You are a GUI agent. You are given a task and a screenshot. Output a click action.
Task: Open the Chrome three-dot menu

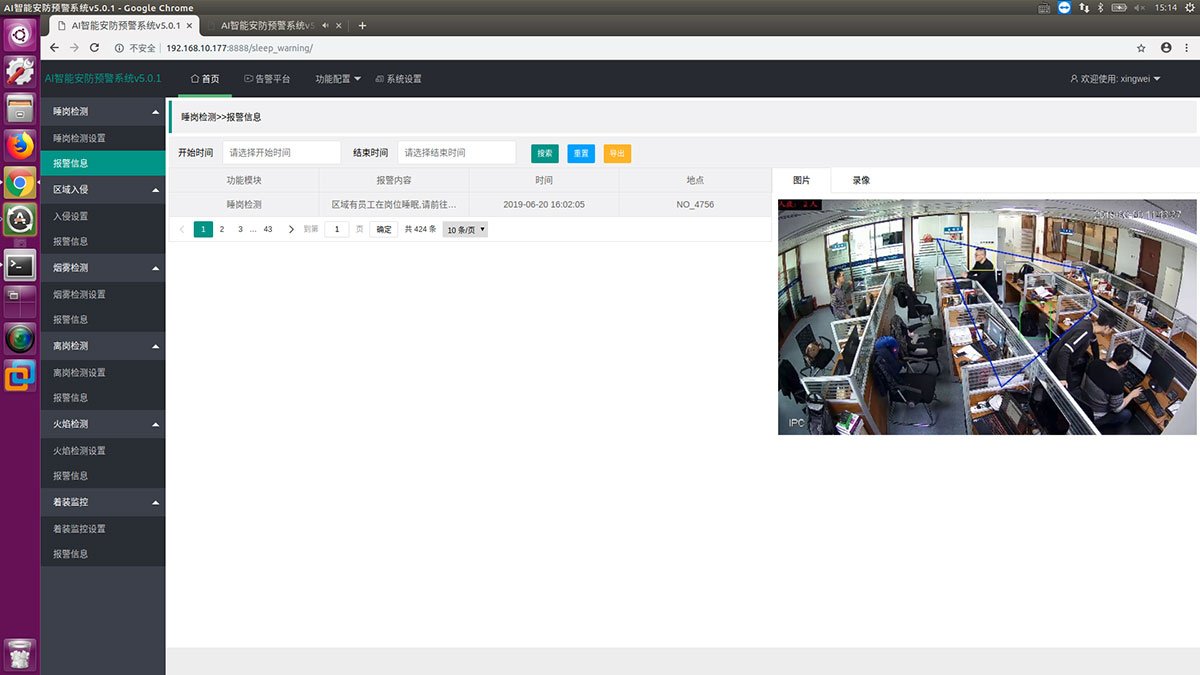(x=1187, y=48)
